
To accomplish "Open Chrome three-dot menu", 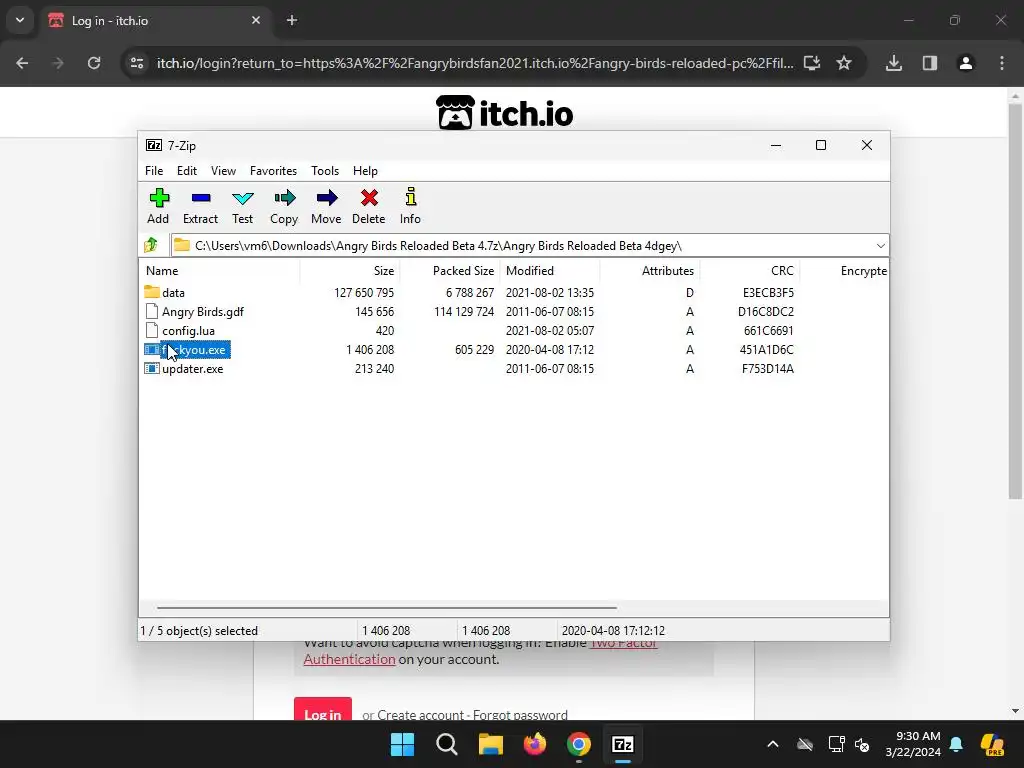I will 1002,63.
